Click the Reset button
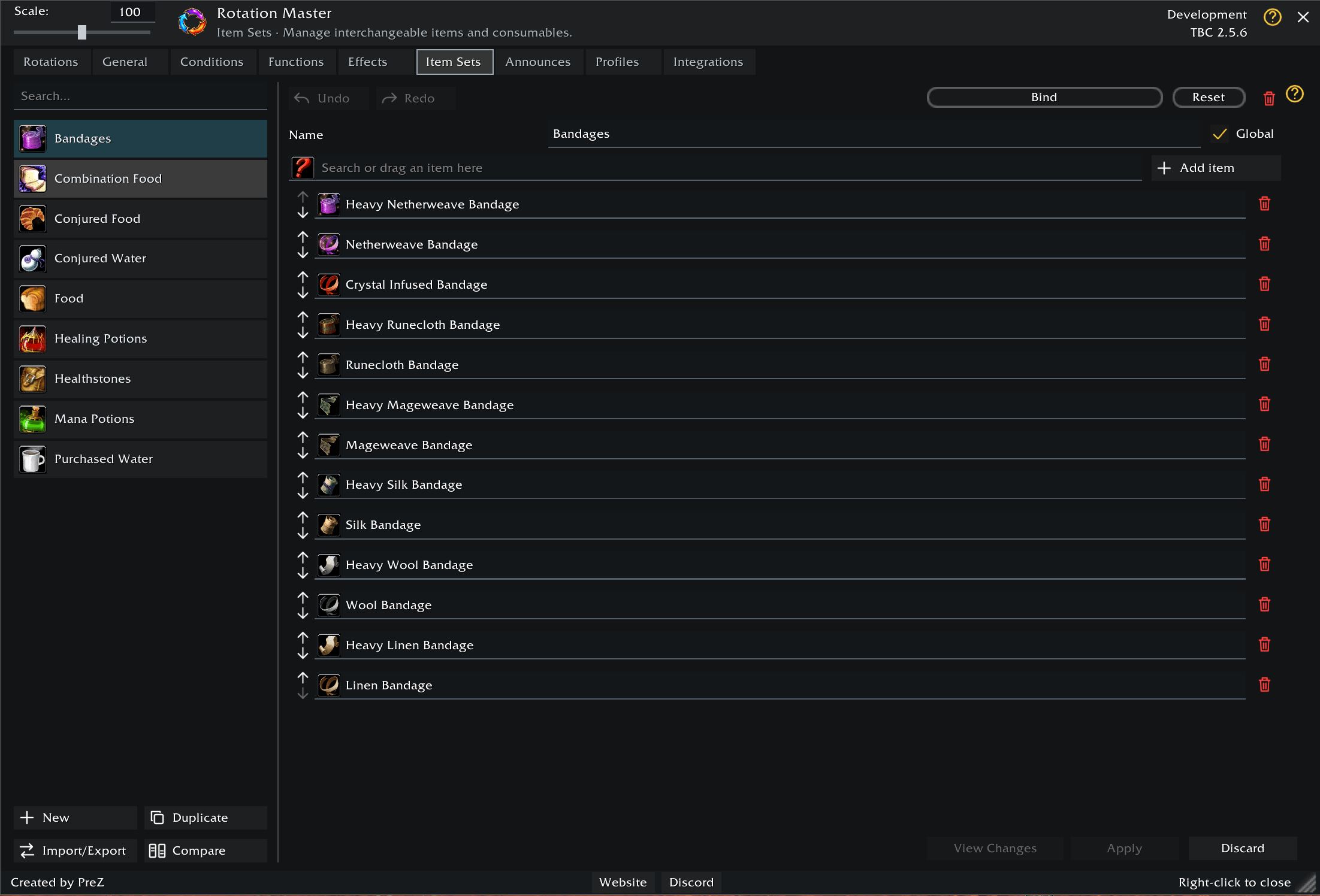 [x=1209, y=97]
